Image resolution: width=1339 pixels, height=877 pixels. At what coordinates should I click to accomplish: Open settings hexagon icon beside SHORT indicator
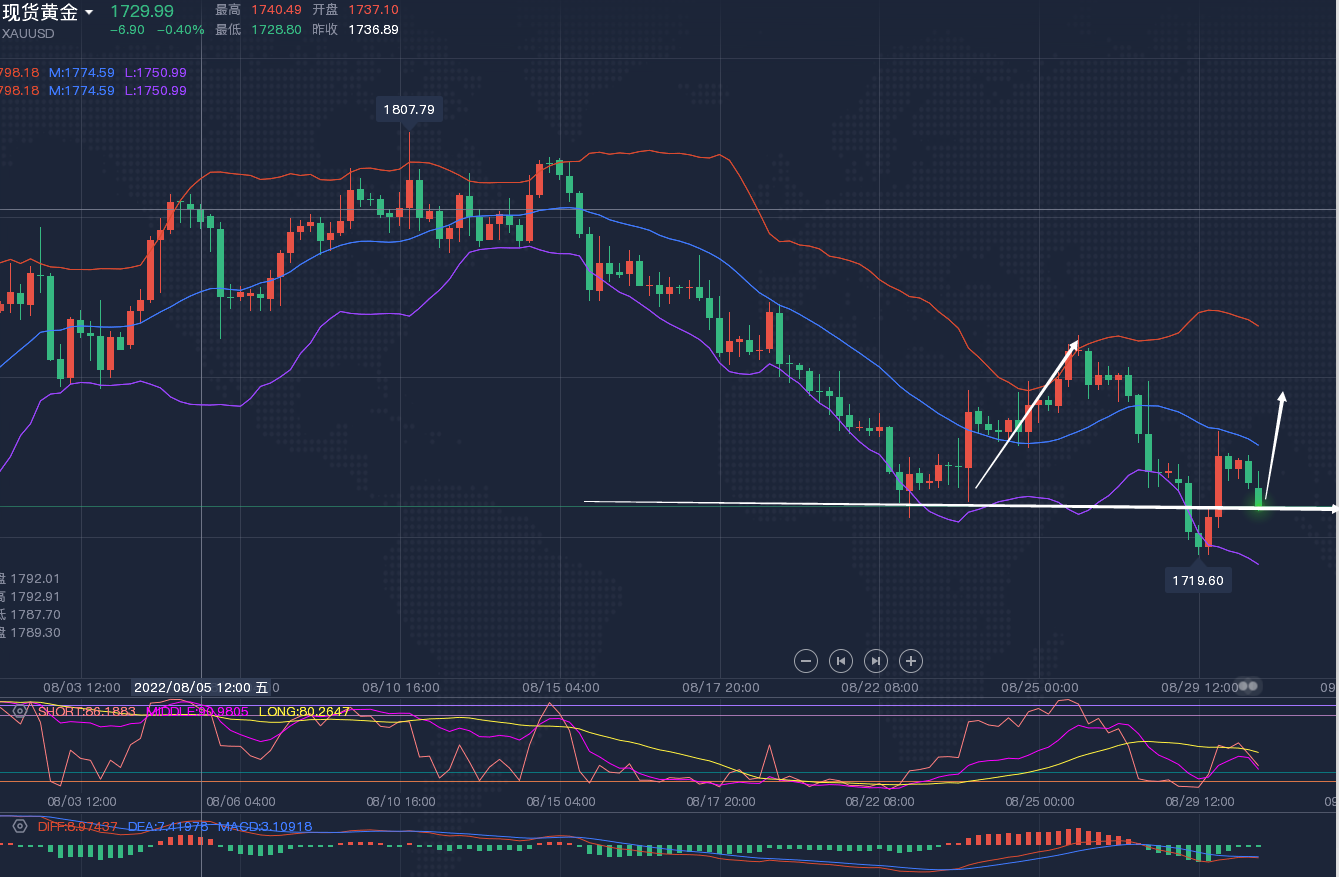[19, 711]
